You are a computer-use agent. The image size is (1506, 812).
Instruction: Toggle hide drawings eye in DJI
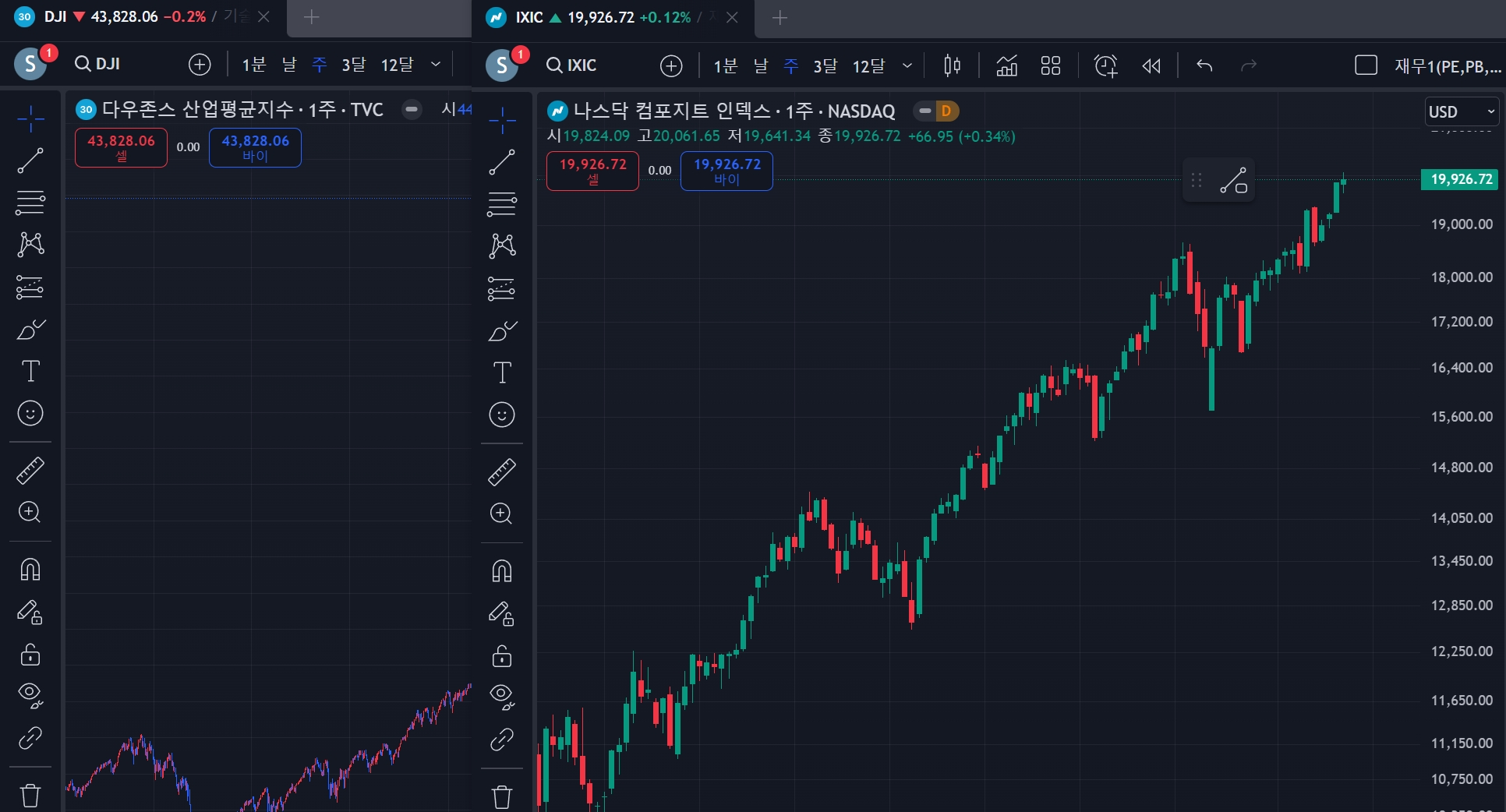30,694
